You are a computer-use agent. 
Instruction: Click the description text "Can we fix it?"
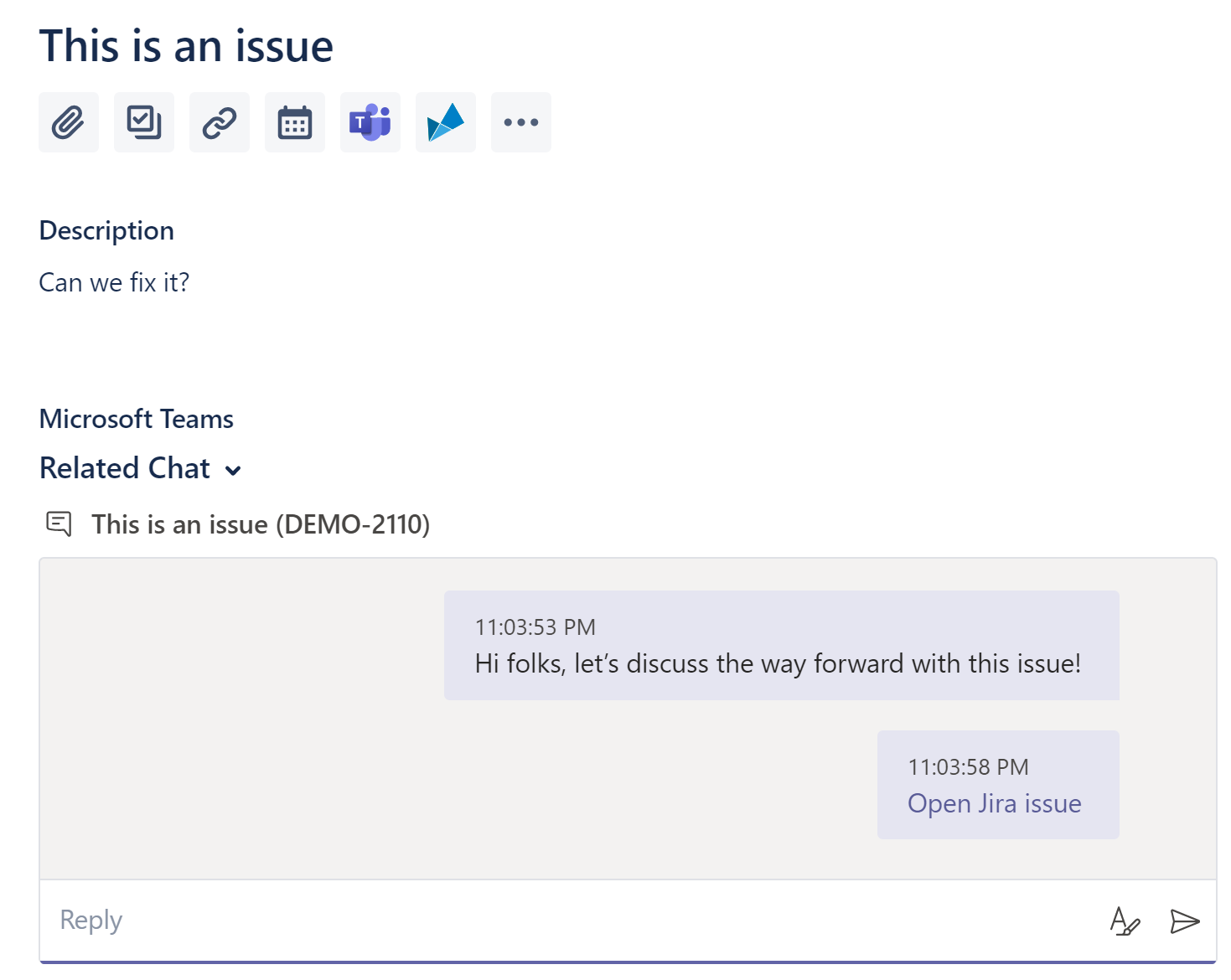114,283
